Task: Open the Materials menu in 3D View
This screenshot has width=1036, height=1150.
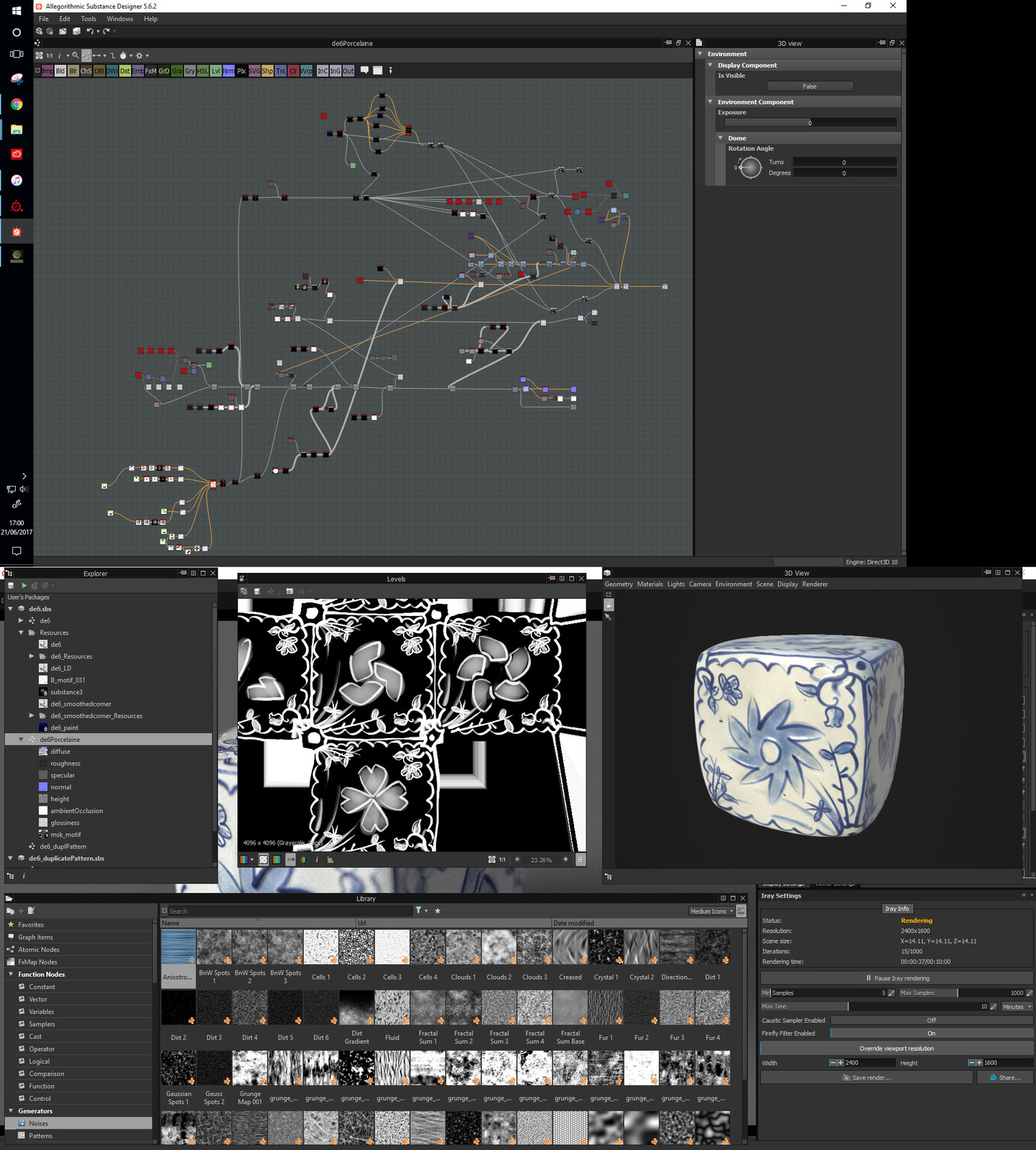Action: [650, 584]
